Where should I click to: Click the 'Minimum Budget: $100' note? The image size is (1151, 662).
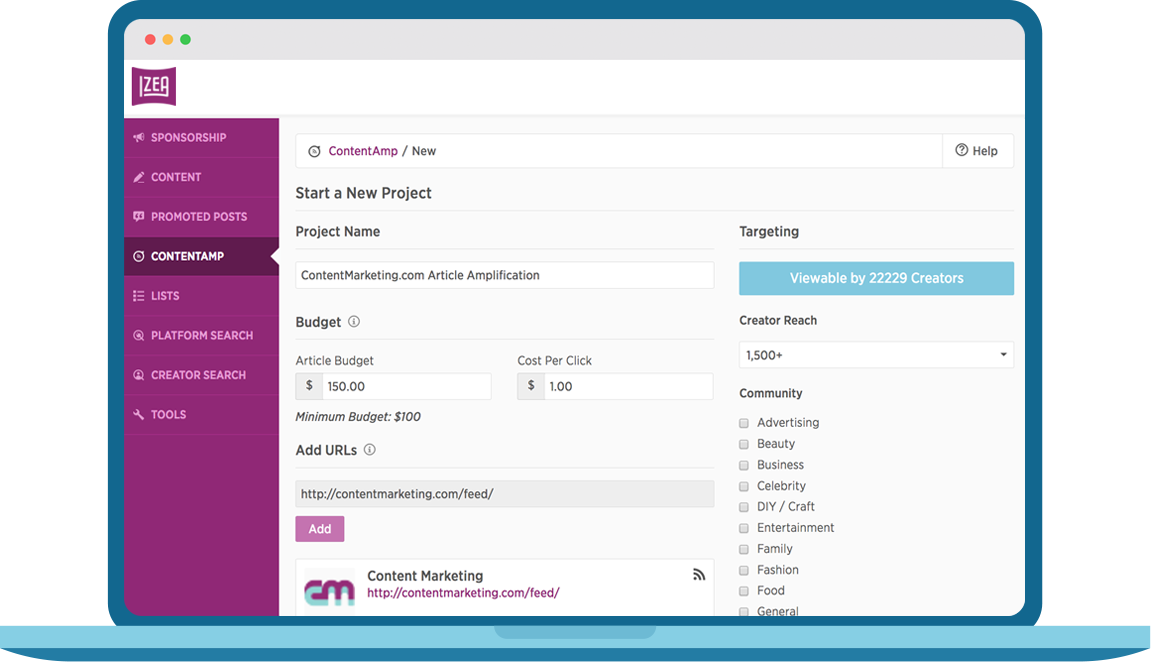358,417
